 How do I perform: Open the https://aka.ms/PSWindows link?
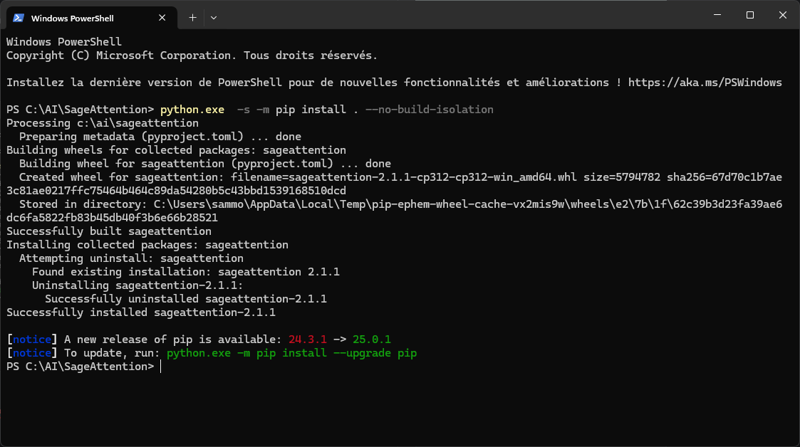pos(705,83)
